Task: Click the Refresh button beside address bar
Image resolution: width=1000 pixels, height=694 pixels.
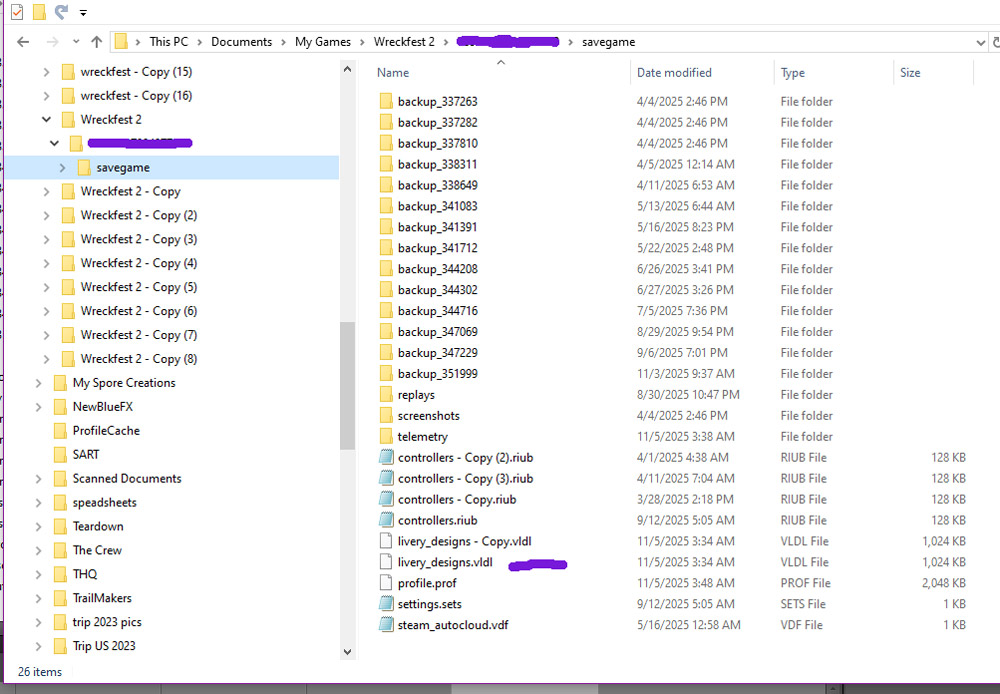Action: pyautogui.click(x=994, y=42)
